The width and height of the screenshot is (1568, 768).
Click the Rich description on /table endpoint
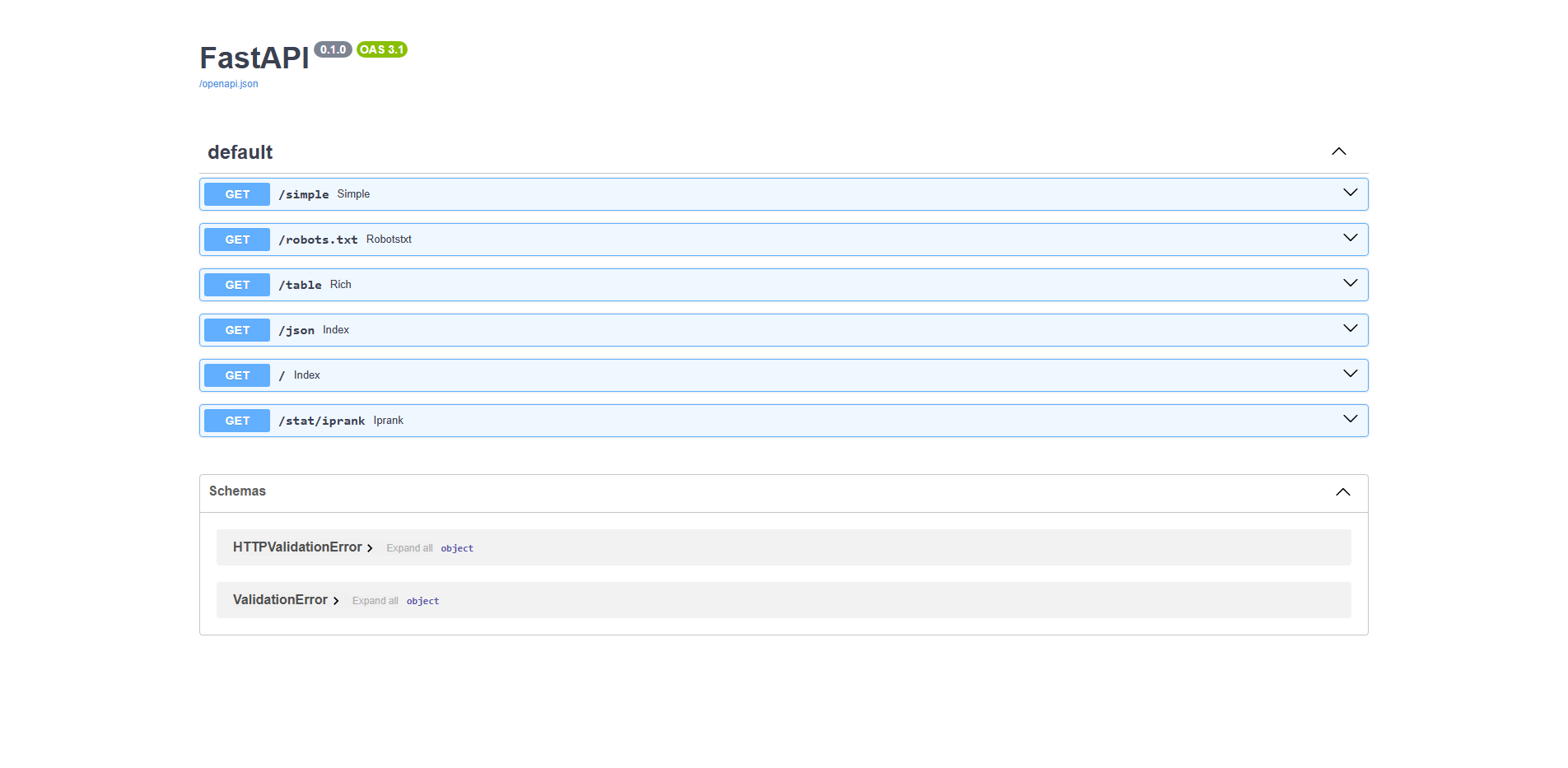coord(340,284)
